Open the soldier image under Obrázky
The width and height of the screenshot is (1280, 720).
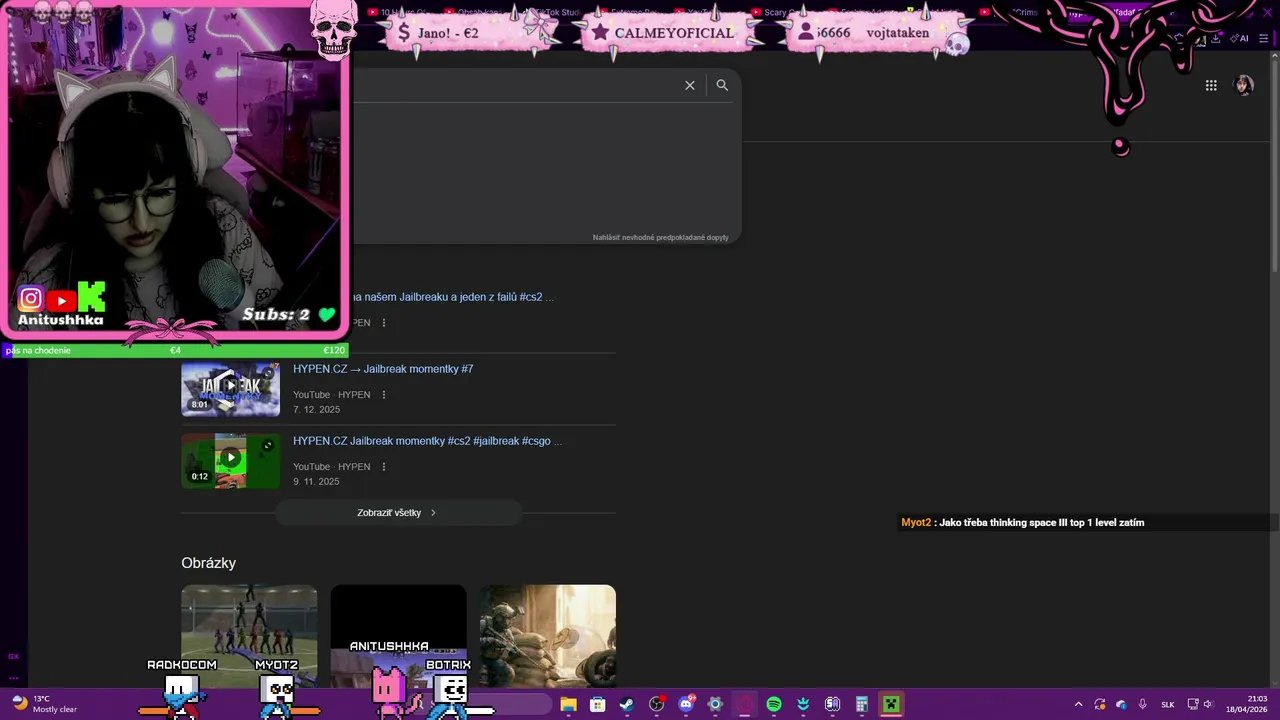click(x=548, y=635)
